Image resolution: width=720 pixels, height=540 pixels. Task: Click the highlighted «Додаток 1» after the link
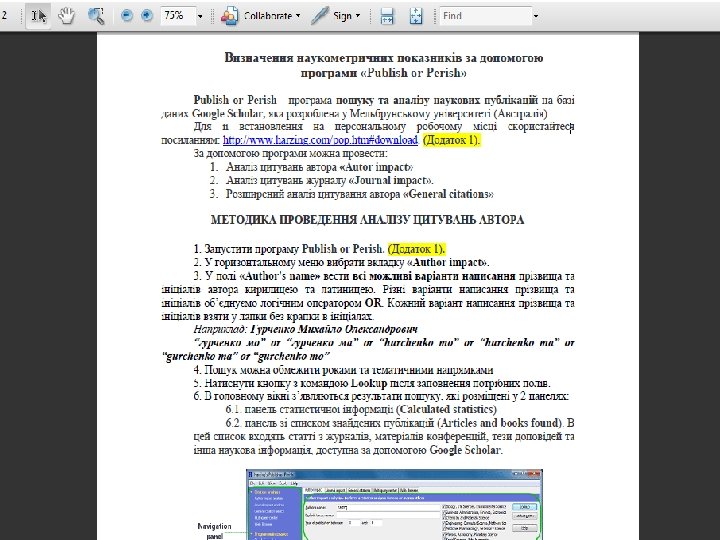coord(451,140)
